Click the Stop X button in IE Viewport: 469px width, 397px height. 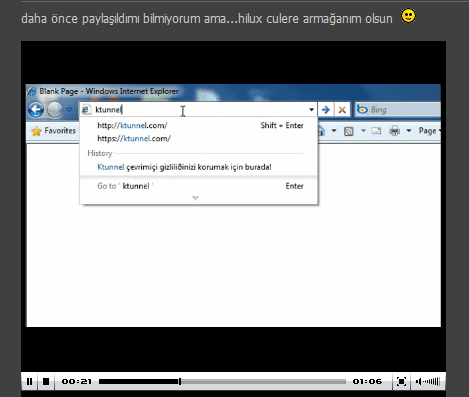(x=342, y=110)
